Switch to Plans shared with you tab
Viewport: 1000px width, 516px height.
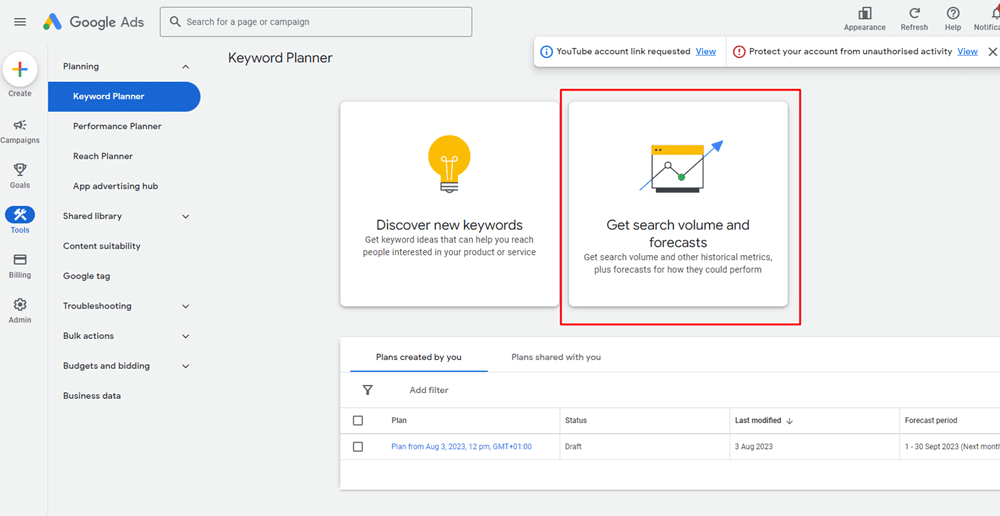556,357
